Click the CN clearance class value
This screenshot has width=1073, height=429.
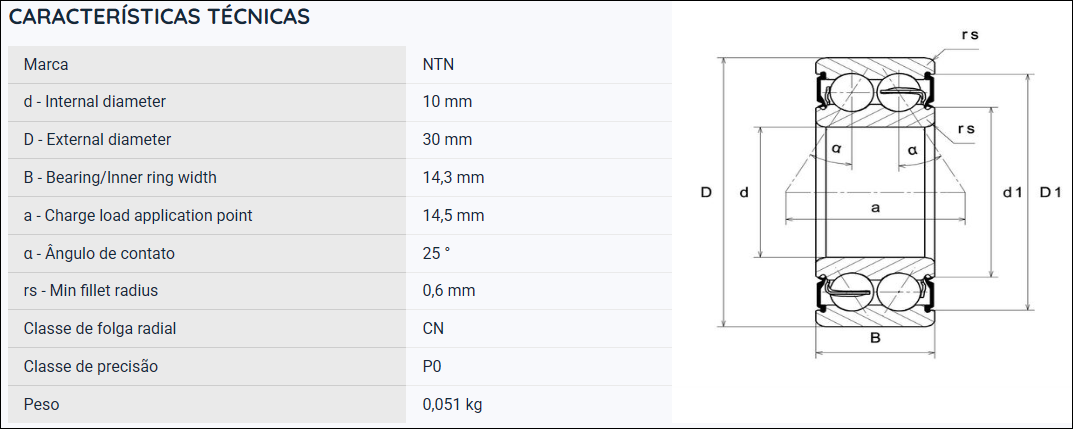point(433,328)
